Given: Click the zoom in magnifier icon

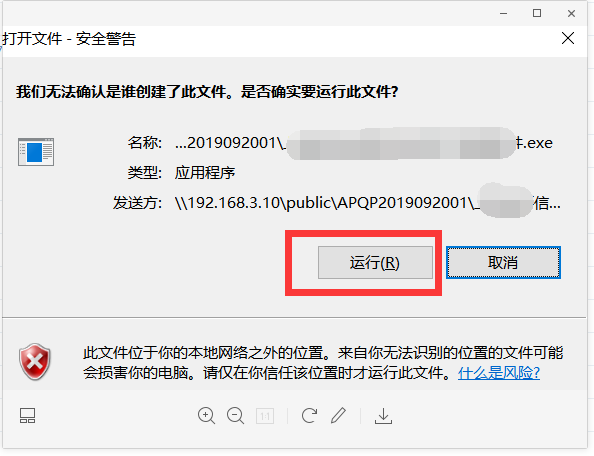Looking at the screenshot, I should (x=206, y=415).
